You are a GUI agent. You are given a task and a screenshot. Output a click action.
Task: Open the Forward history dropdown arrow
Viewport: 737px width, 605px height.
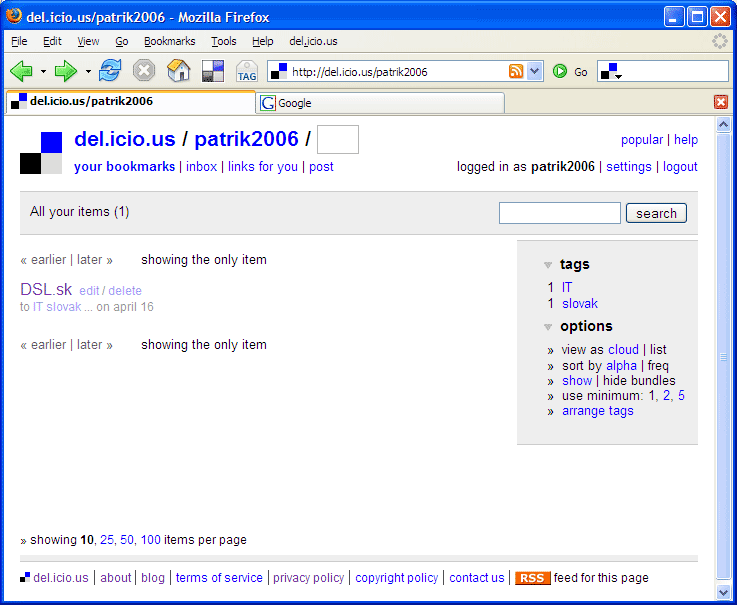[88, 71]
